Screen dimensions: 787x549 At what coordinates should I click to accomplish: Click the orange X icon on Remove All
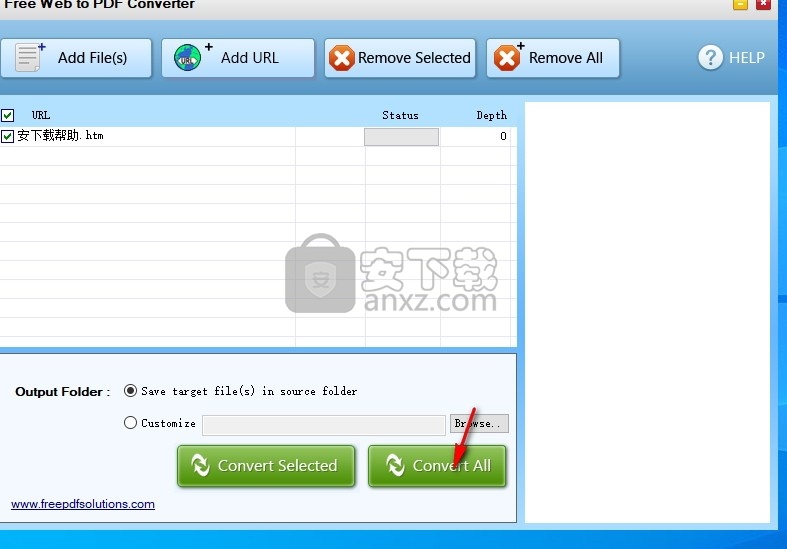[x=507, y=58]
